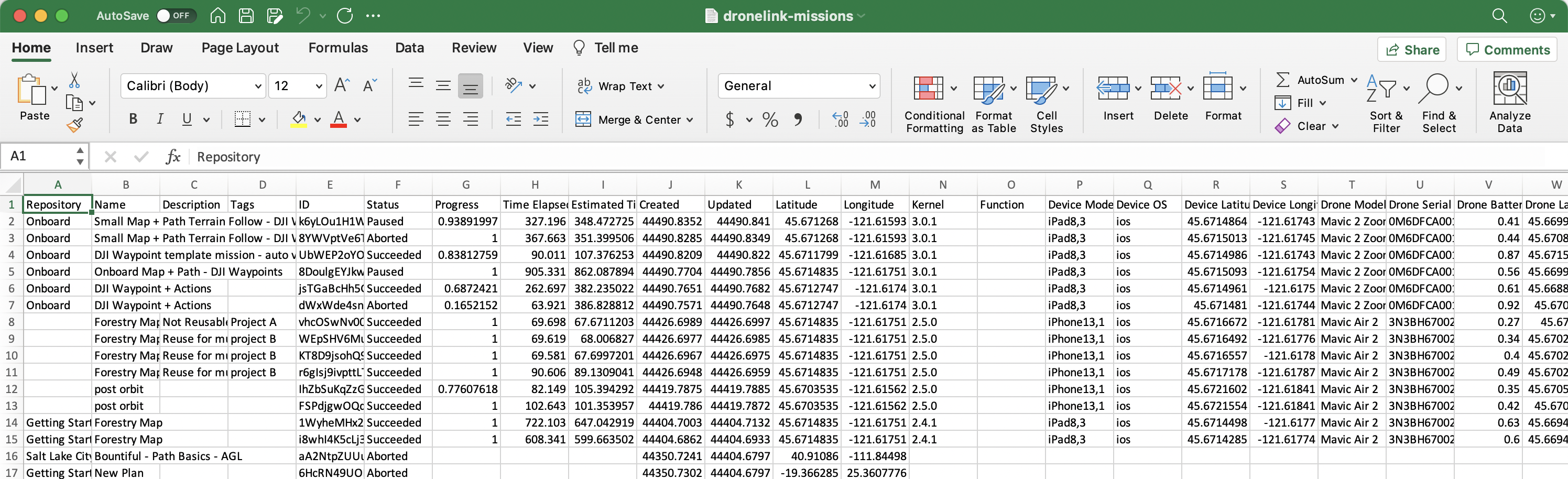Click the dollar Accounting Number Format icon
Screen dimensions: 1568x479
(730, 119)
